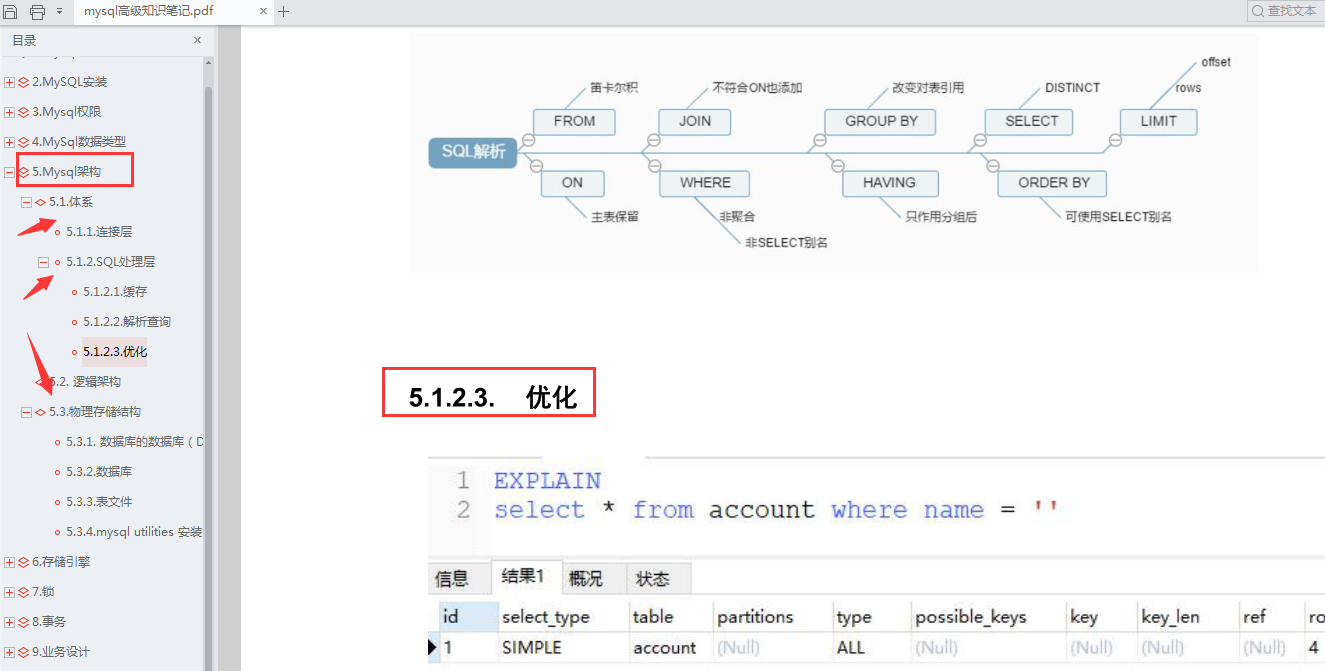
Task: Click the 目录 panel title
Action: coord(24,40)
